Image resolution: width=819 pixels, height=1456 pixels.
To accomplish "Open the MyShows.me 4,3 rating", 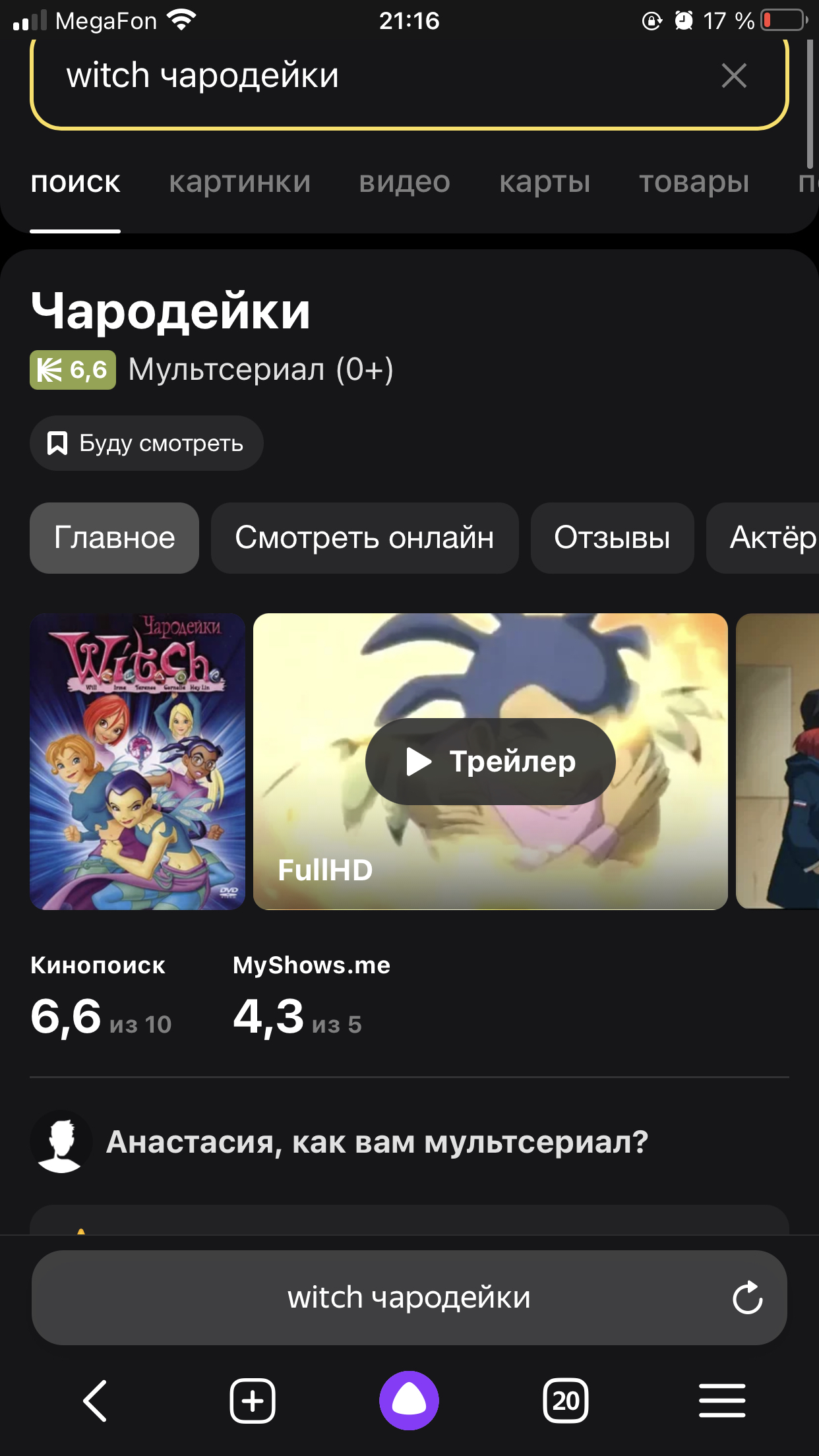I will (311, 997).
